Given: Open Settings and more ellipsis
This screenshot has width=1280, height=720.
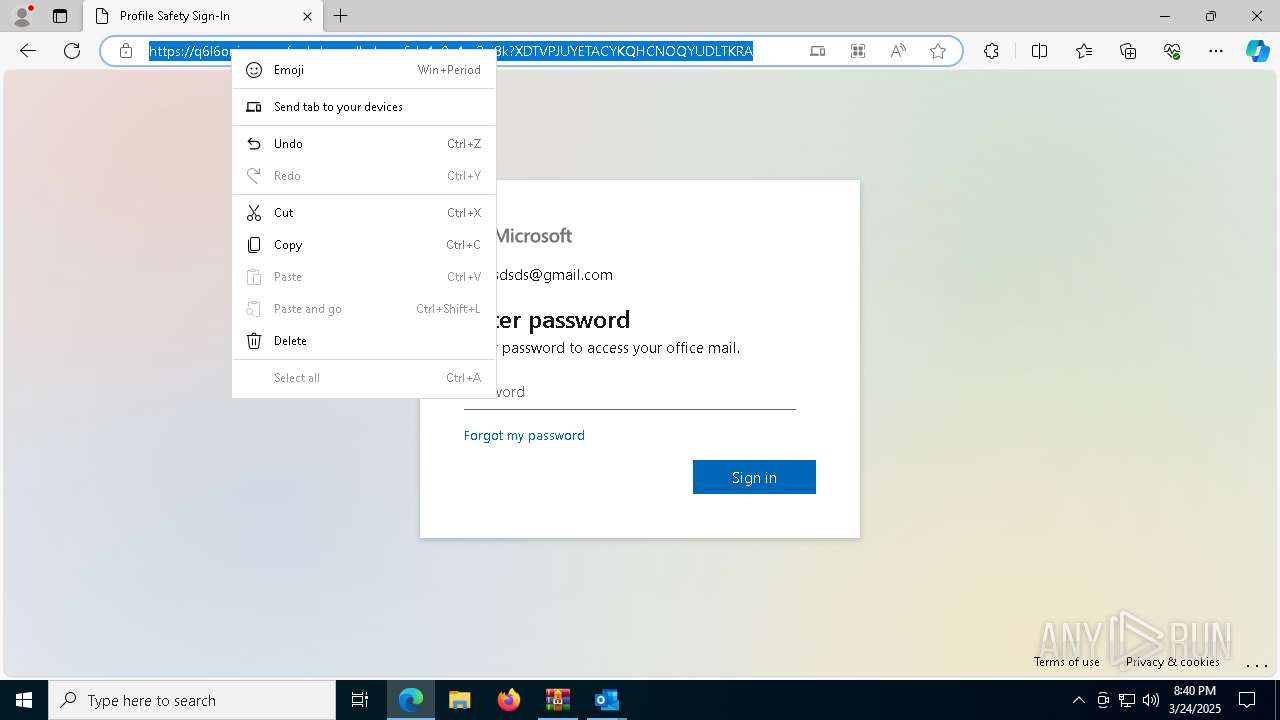Looking at the screenshot, I should (1216, 51).
